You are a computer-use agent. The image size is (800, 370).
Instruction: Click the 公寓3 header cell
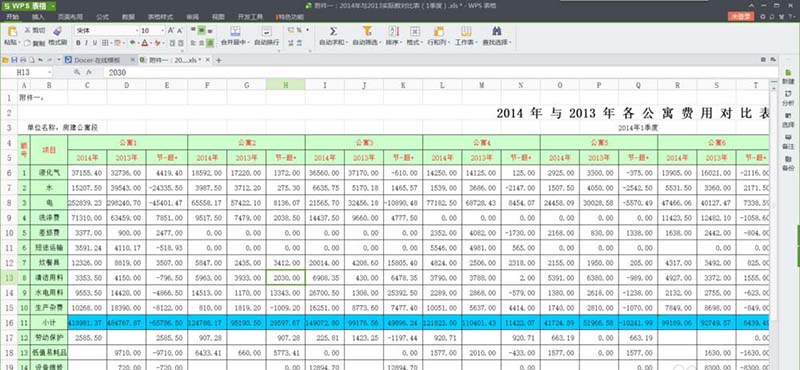tap(364, 142)
